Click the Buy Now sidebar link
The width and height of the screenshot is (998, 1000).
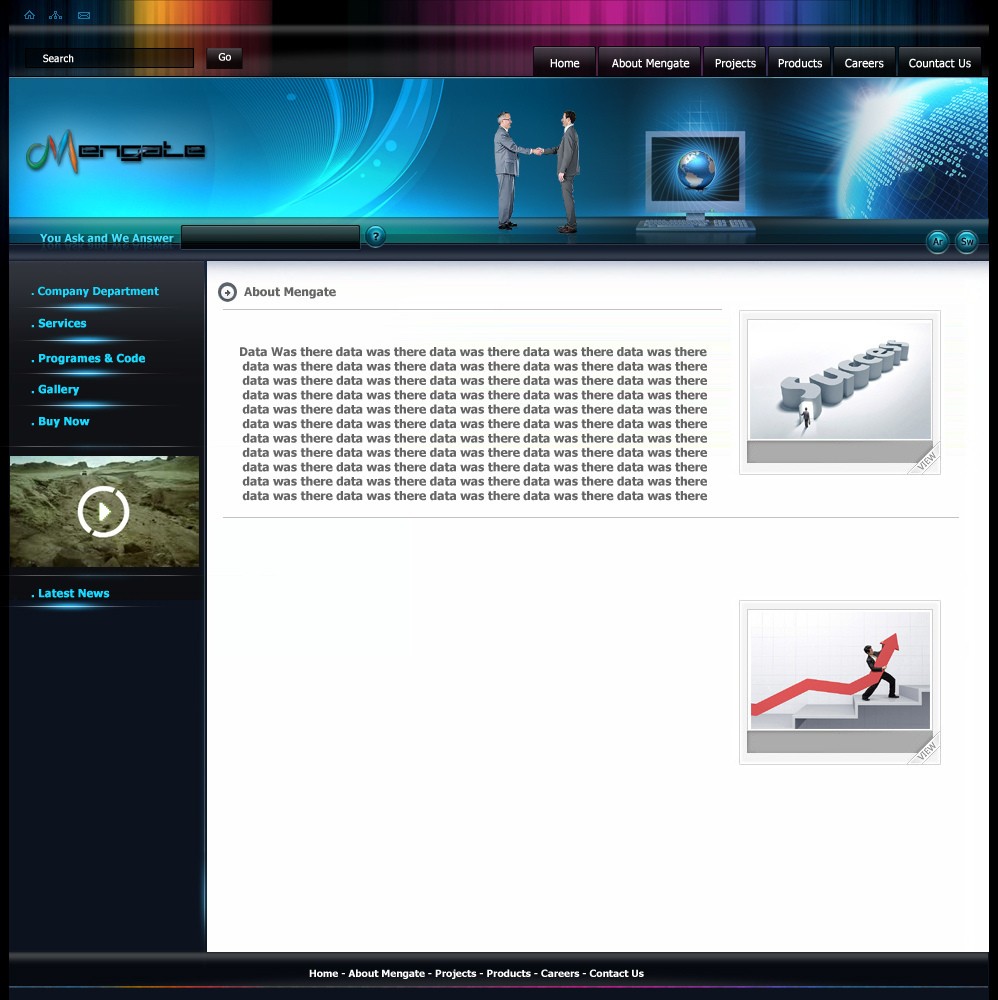point(63,422)
